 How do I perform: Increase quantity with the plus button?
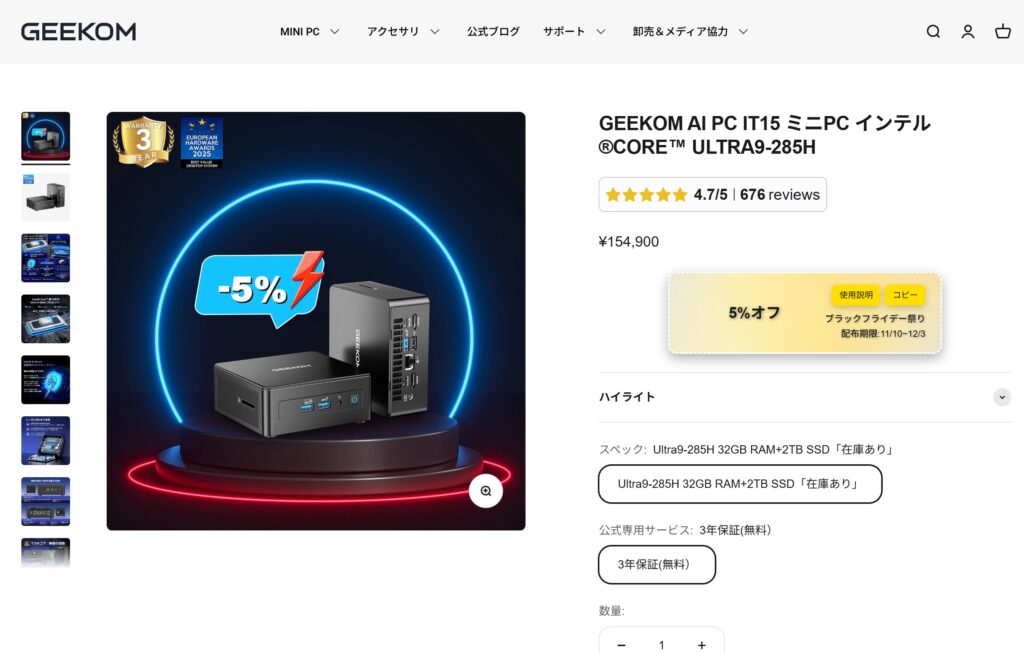(x=701, y=645)
